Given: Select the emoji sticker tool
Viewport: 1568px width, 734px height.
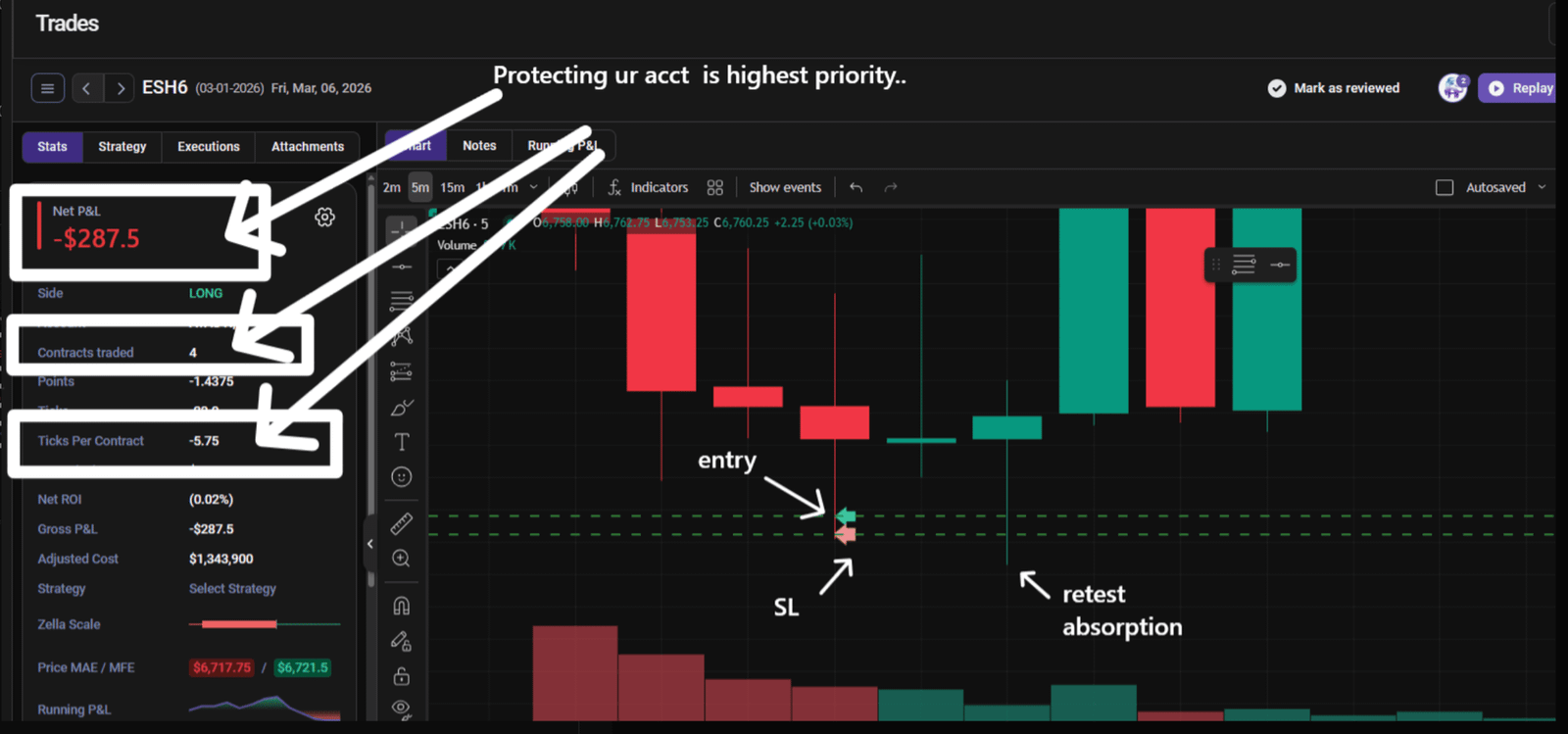Looking at the screenshot, I should (x=402, y=477).
